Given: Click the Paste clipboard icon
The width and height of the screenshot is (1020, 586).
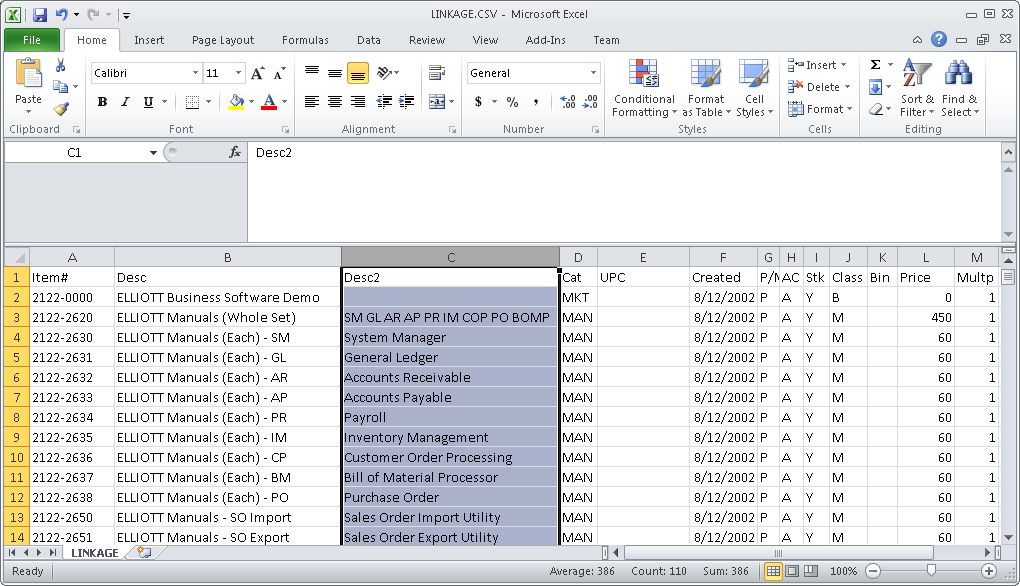Looking at the screenshot, I should pyautogui.click(x=28, y=73).
